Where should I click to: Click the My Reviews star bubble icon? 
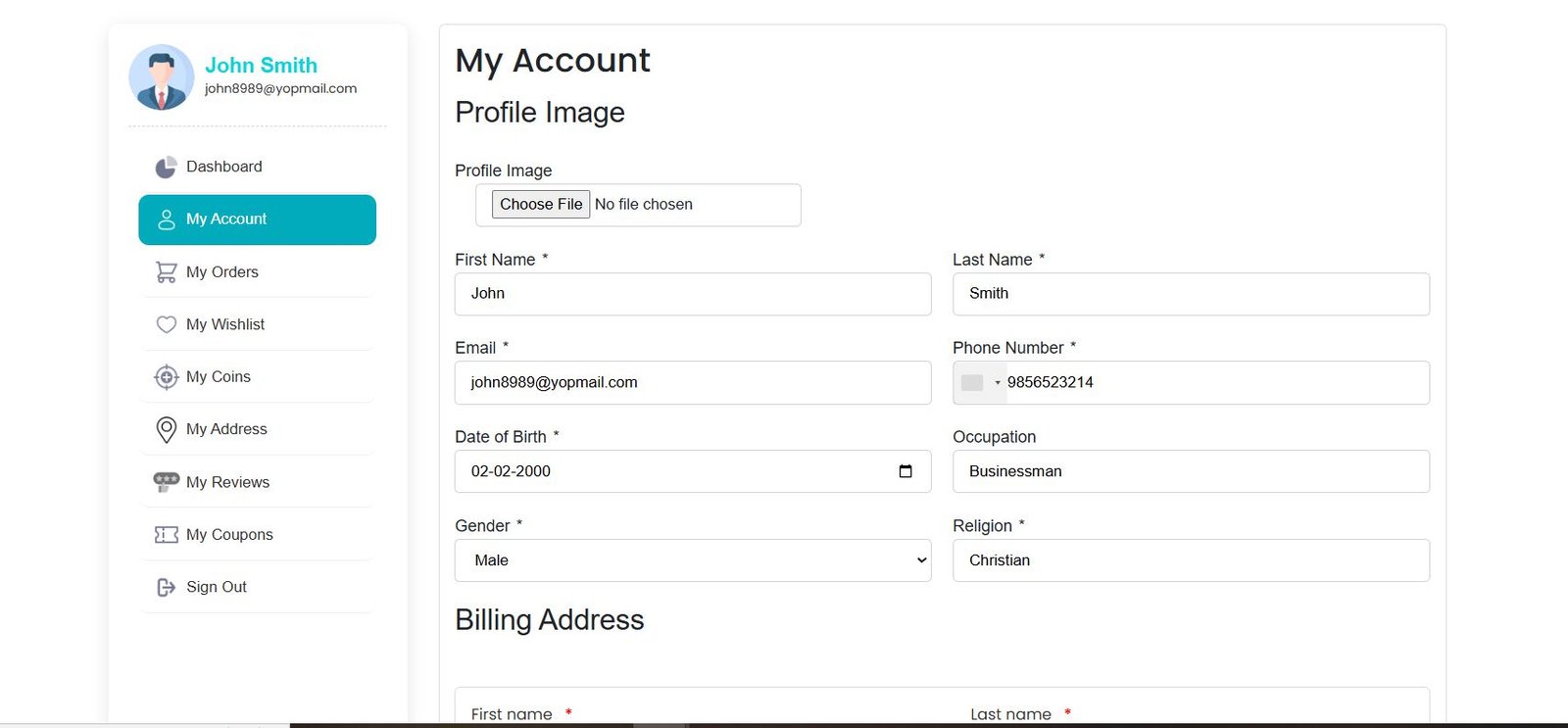click(x=166, y=482)
